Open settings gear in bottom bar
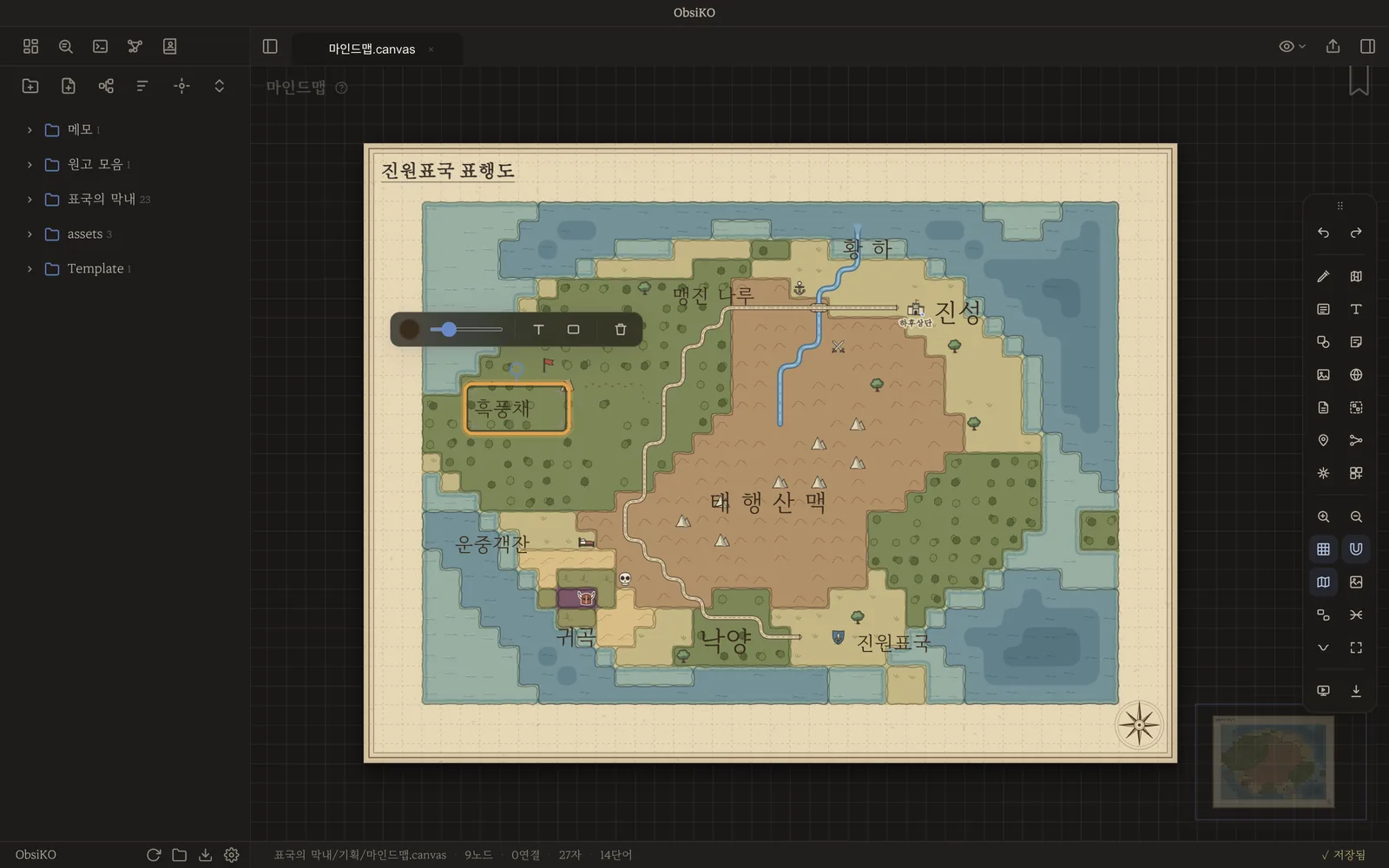The height and width of the screenshot is (868, 1389). (x=231, y=854)
